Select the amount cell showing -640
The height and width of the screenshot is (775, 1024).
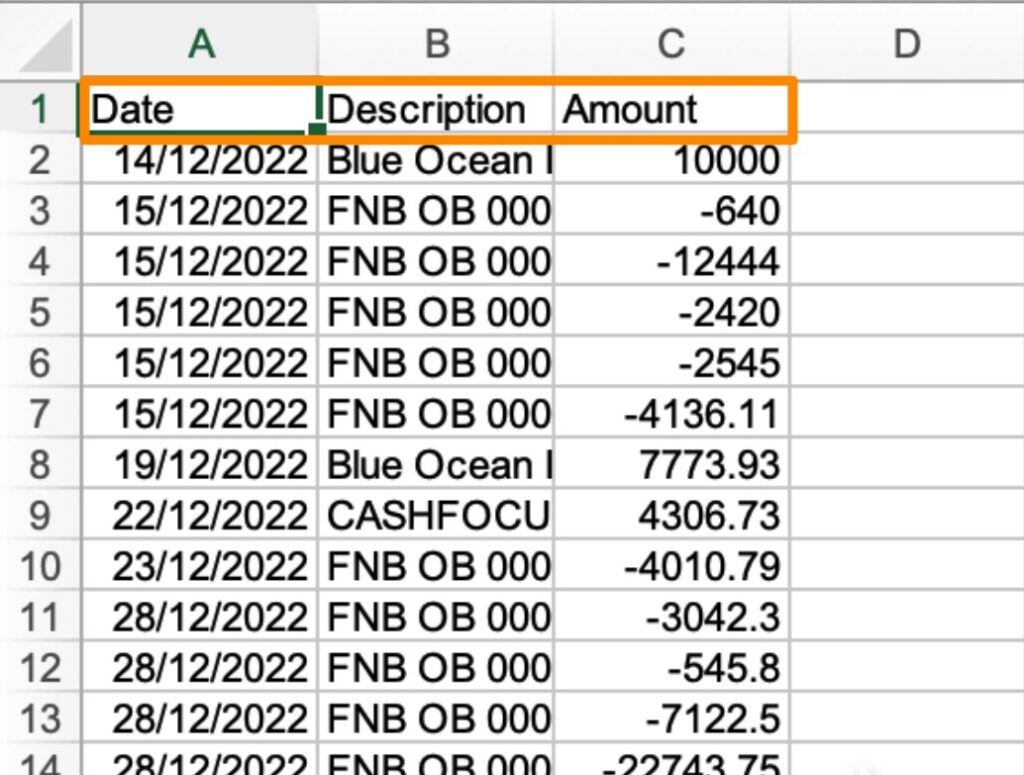[671, 210]
